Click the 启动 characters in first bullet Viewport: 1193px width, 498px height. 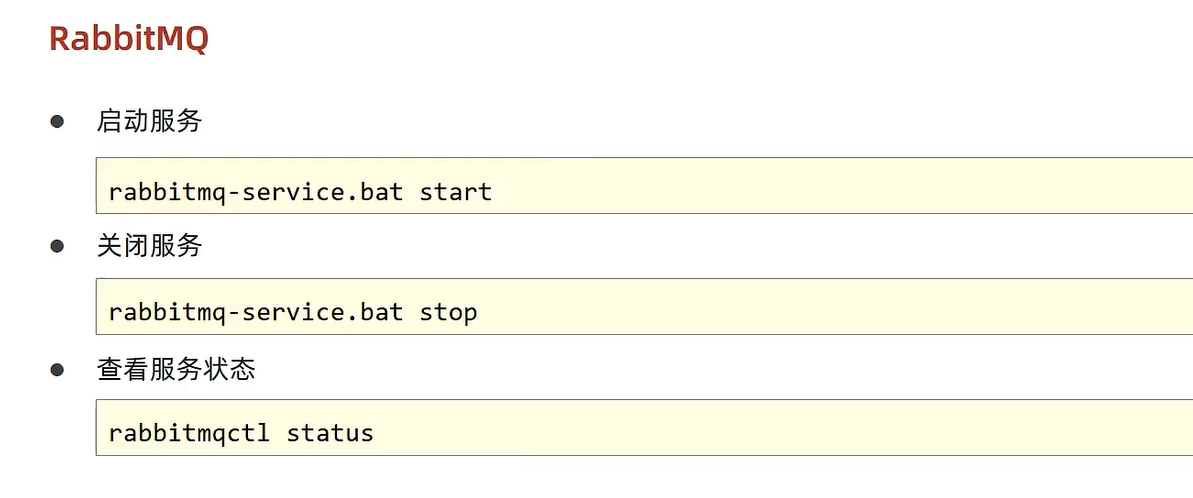(122, 121)
